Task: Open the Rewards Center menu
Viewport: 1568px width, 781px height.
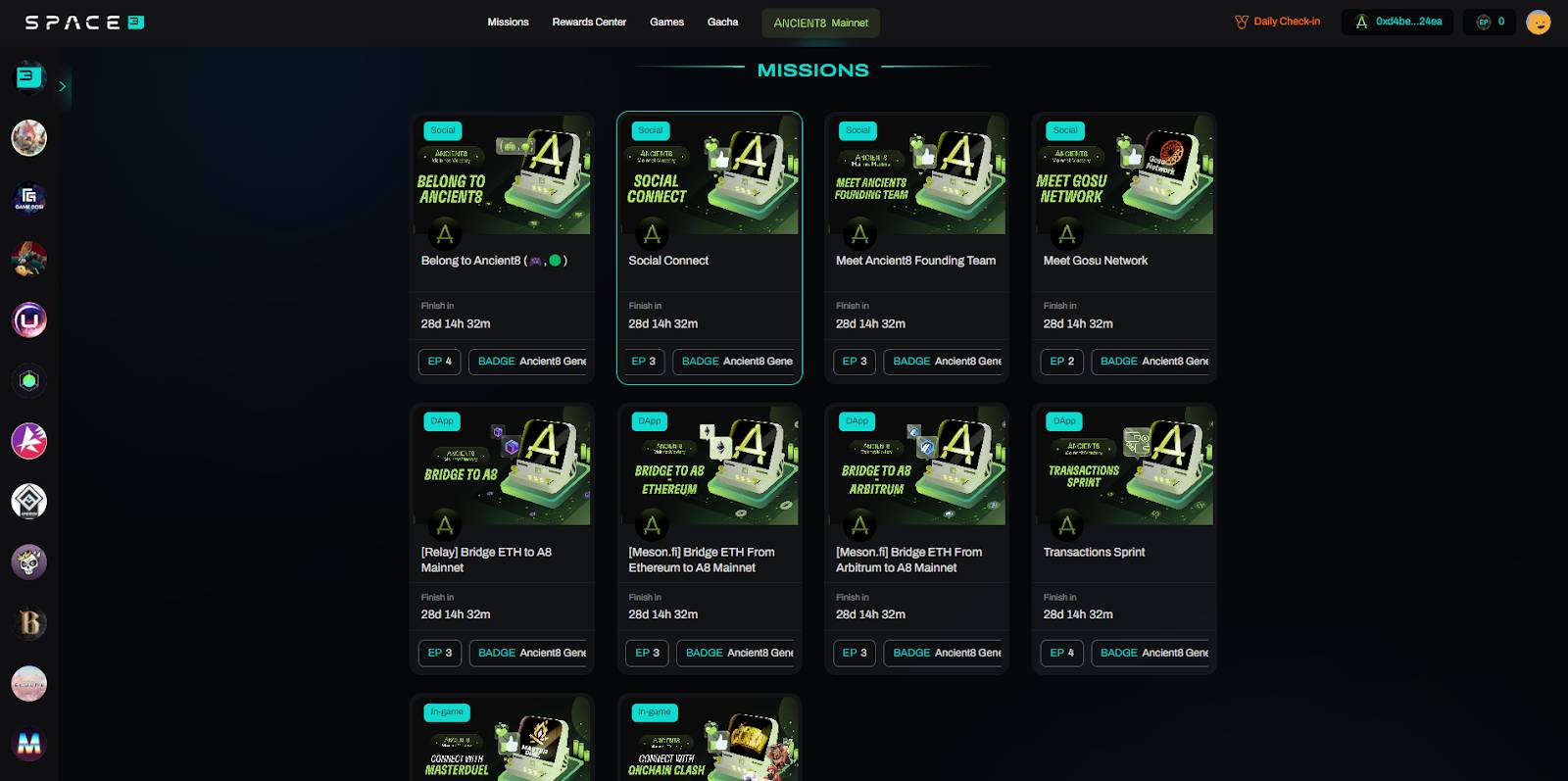Action: point(589,22)
